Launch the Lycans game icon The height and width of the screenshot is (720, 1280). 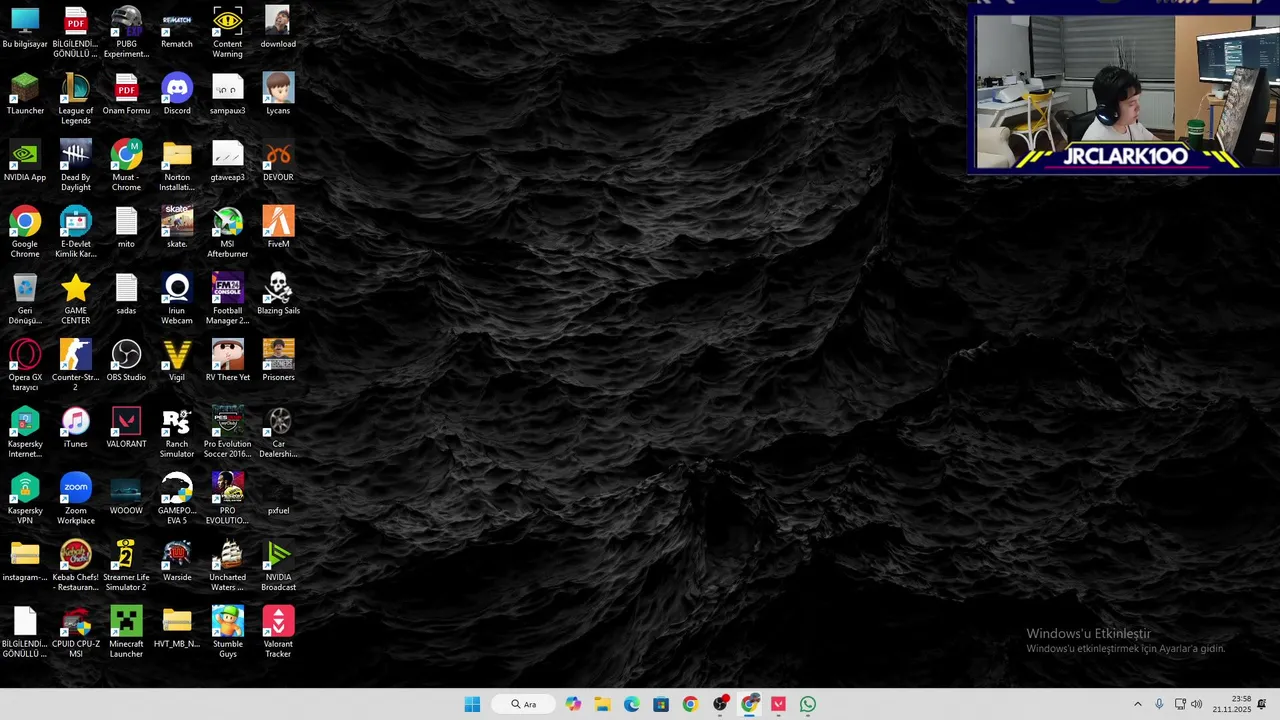pos(278,94)
